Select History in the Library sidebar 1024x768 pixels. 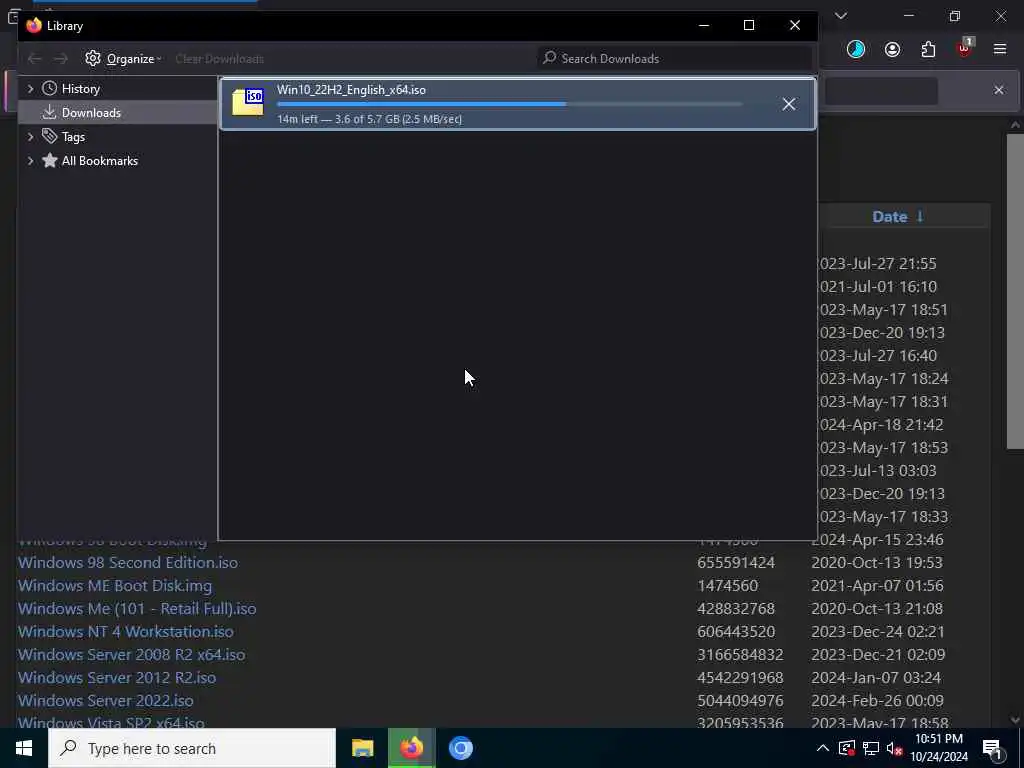(80, 89)
